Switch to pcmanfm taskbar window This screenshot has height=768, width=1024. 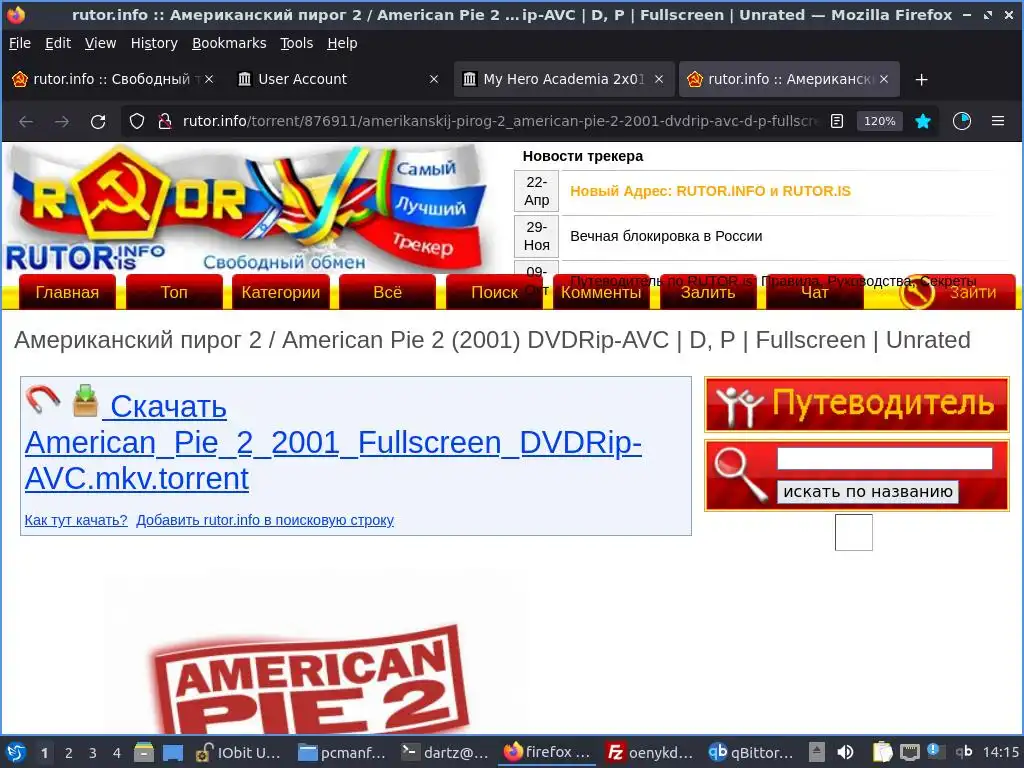point(342,752)
